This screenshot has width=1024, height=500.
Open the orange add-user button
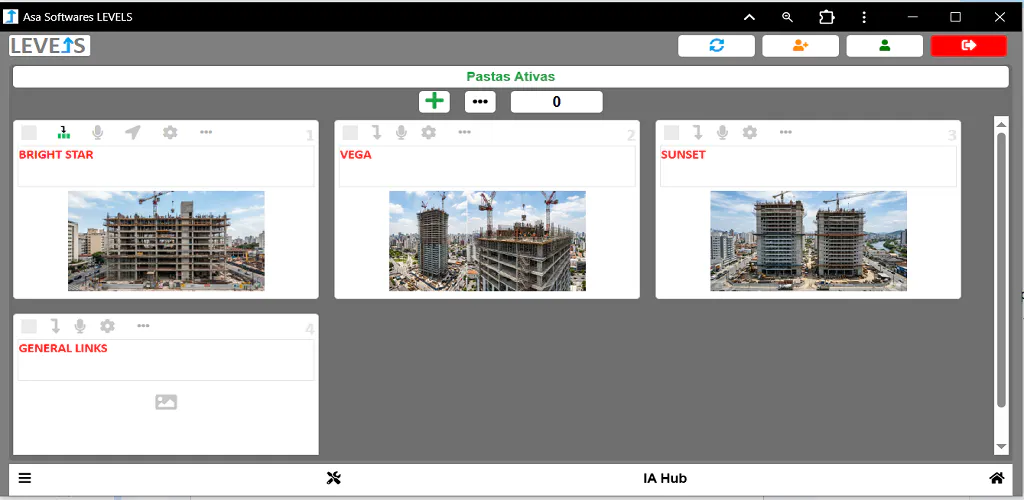(x=801, y=46)
